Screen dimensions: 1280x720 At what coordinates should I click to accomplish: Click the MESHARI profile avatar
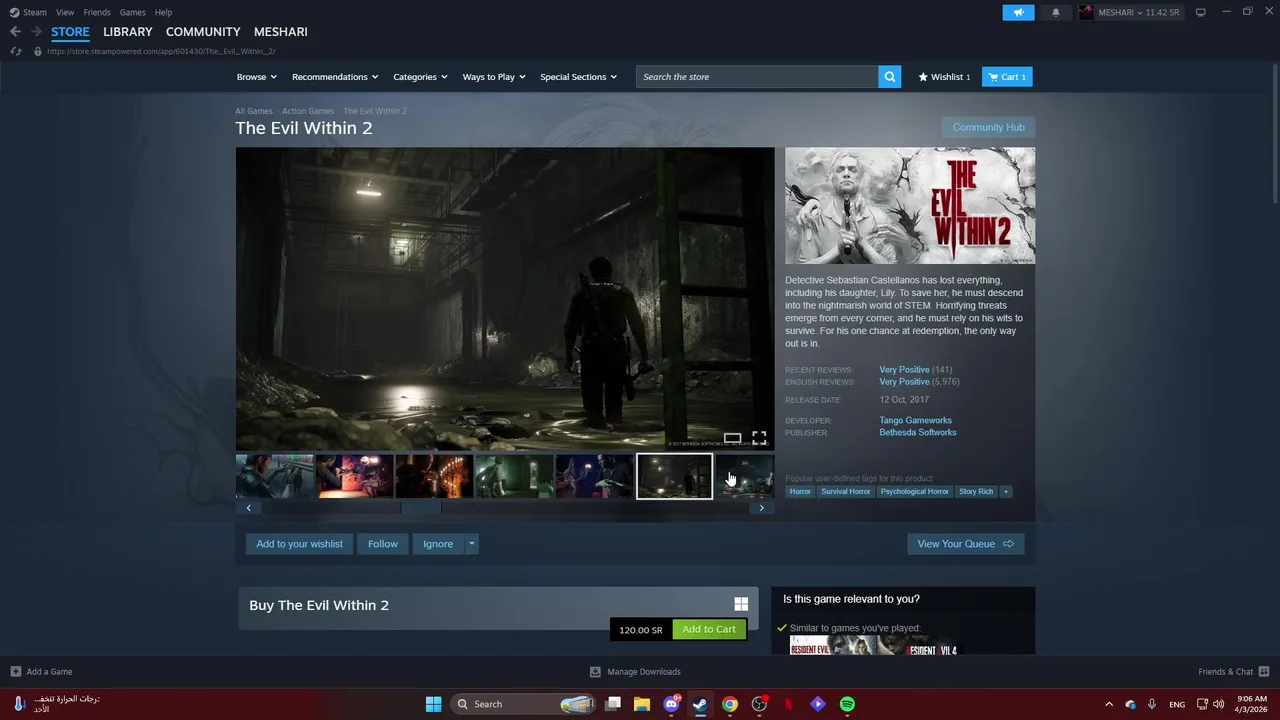[1087, 12]
